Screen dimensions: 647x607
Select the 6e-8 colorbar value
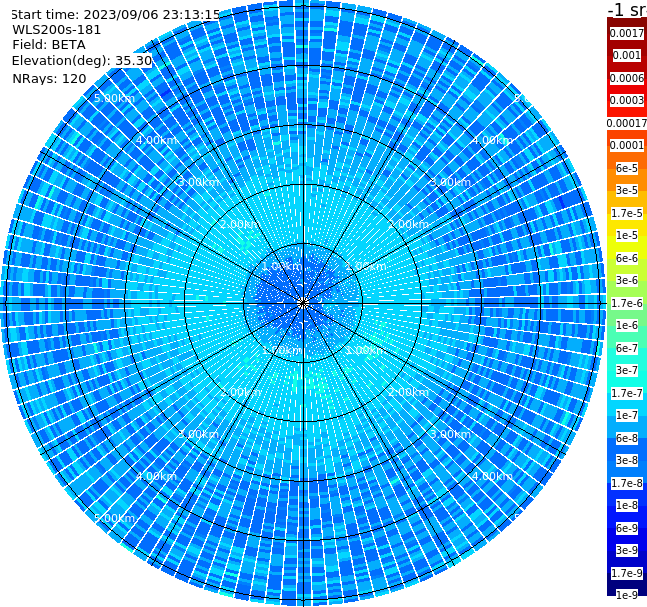(x=627, y=438)
